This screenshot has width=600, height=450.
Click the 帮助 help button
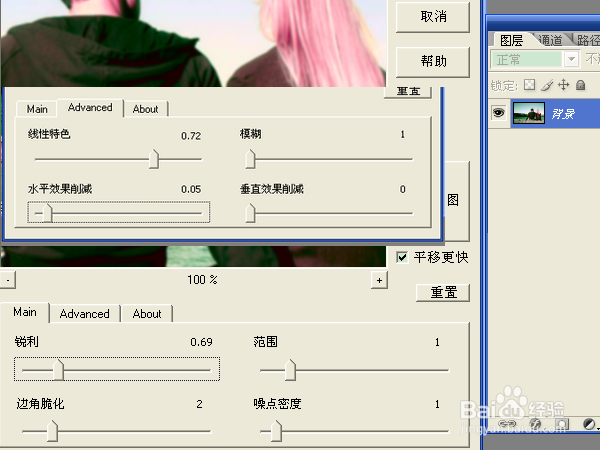[x=433, y=62]
